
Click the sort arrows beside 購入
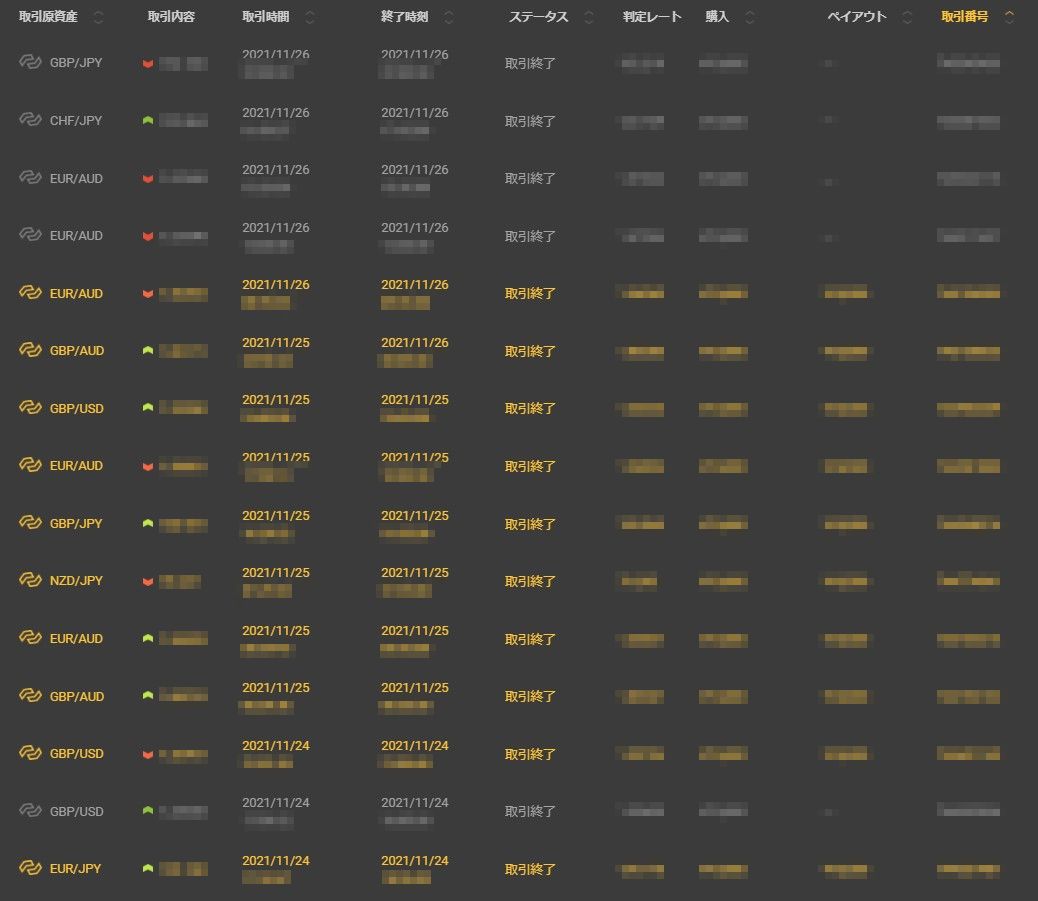[x=750, y=17]
